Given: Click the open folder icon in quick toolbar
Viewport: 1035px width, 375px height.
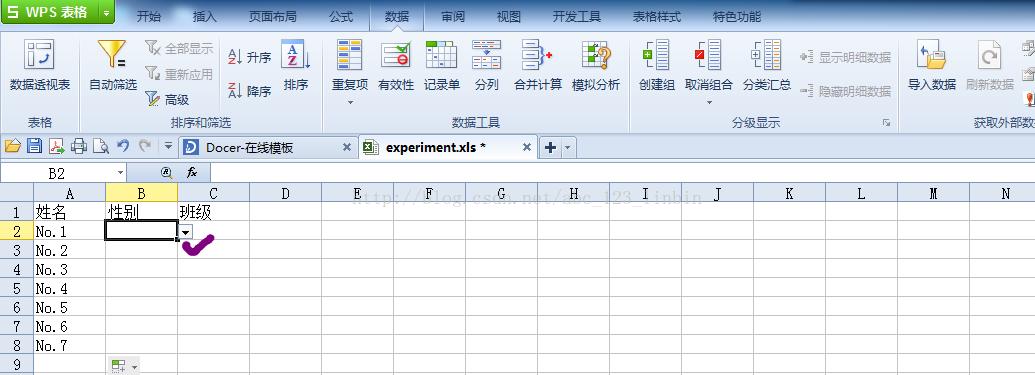Looking at the screenshot, I should coord(13,147).
